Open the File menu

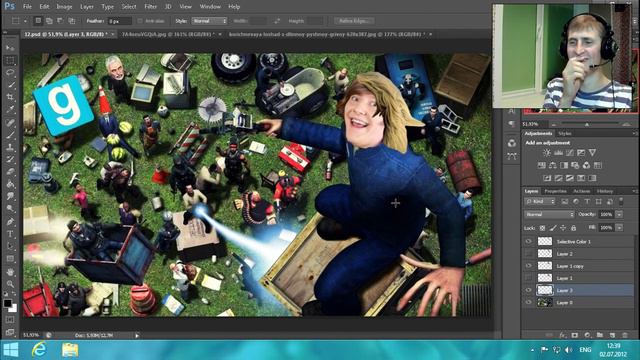coord(27,7)
